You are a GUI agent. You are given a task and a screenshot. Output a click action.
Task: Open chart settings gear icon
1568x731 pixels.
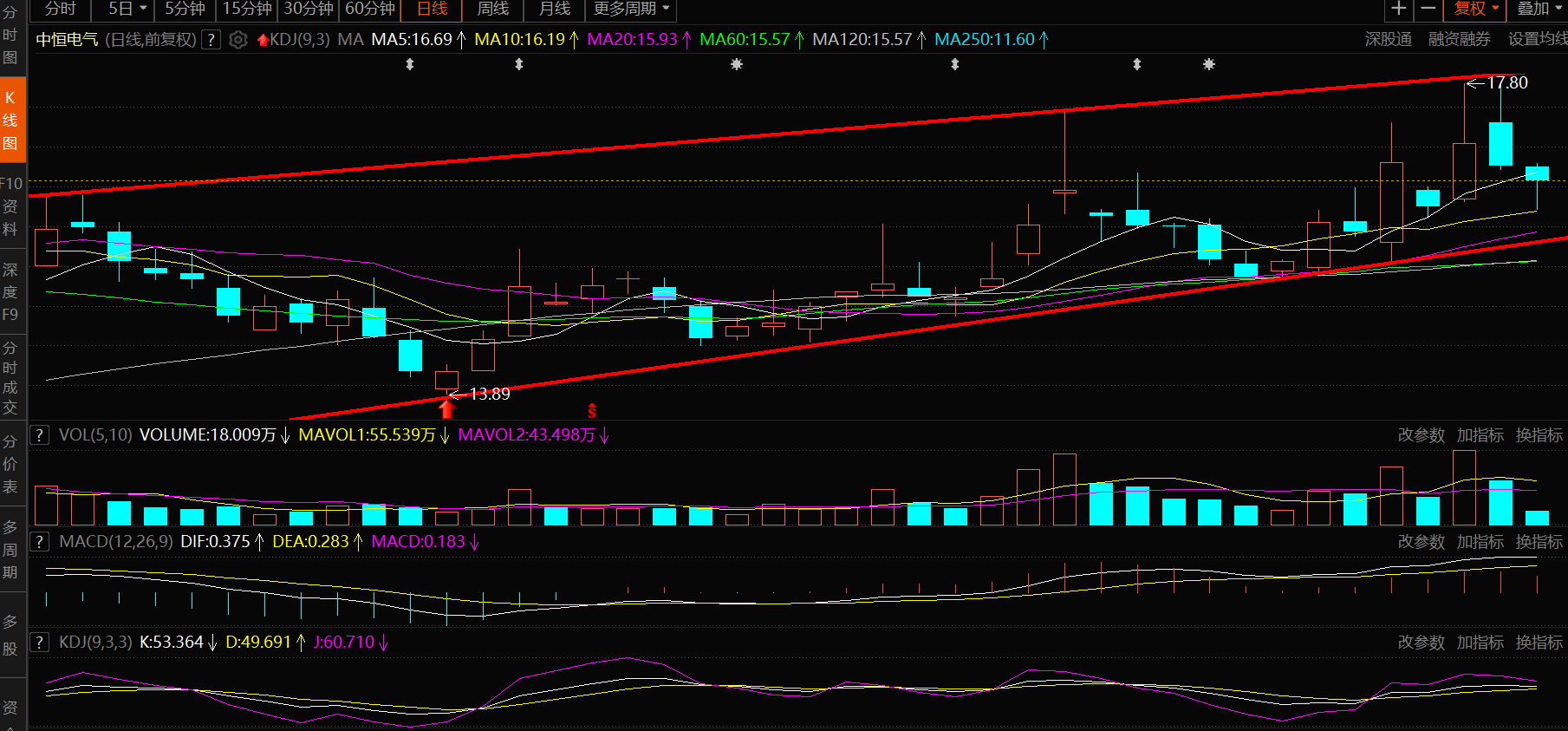[x=238, y=40]
